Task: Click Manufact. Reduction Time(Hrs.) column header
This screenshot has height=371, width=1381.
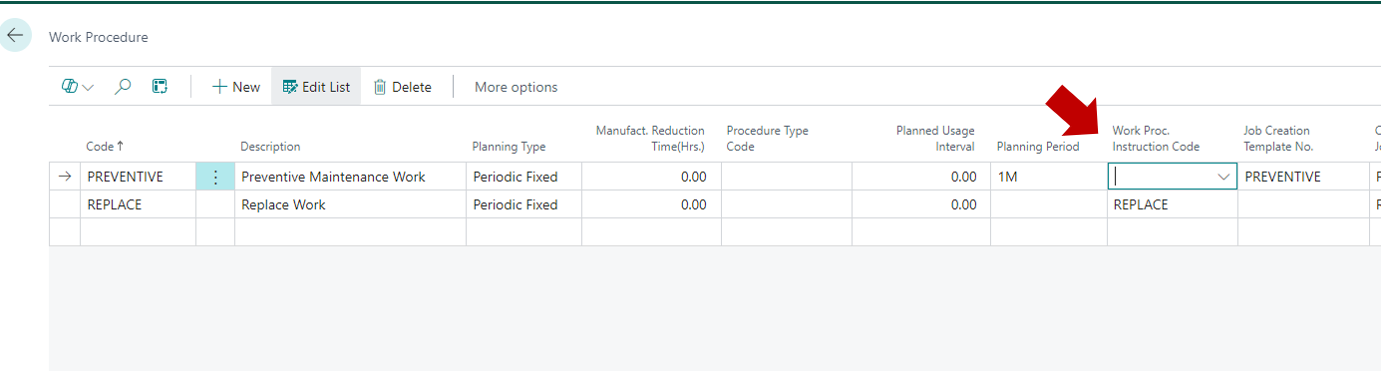Action: click(x=650, y=138)
